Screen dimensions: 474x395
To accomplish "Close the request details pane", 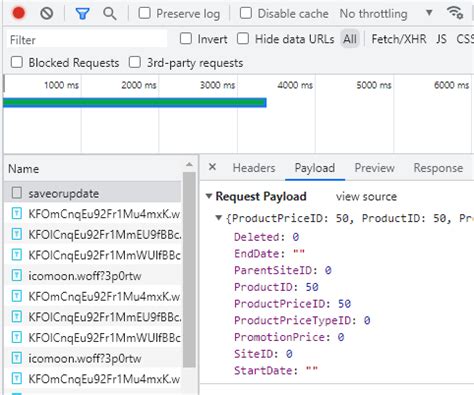I will (x=212, y=167).
